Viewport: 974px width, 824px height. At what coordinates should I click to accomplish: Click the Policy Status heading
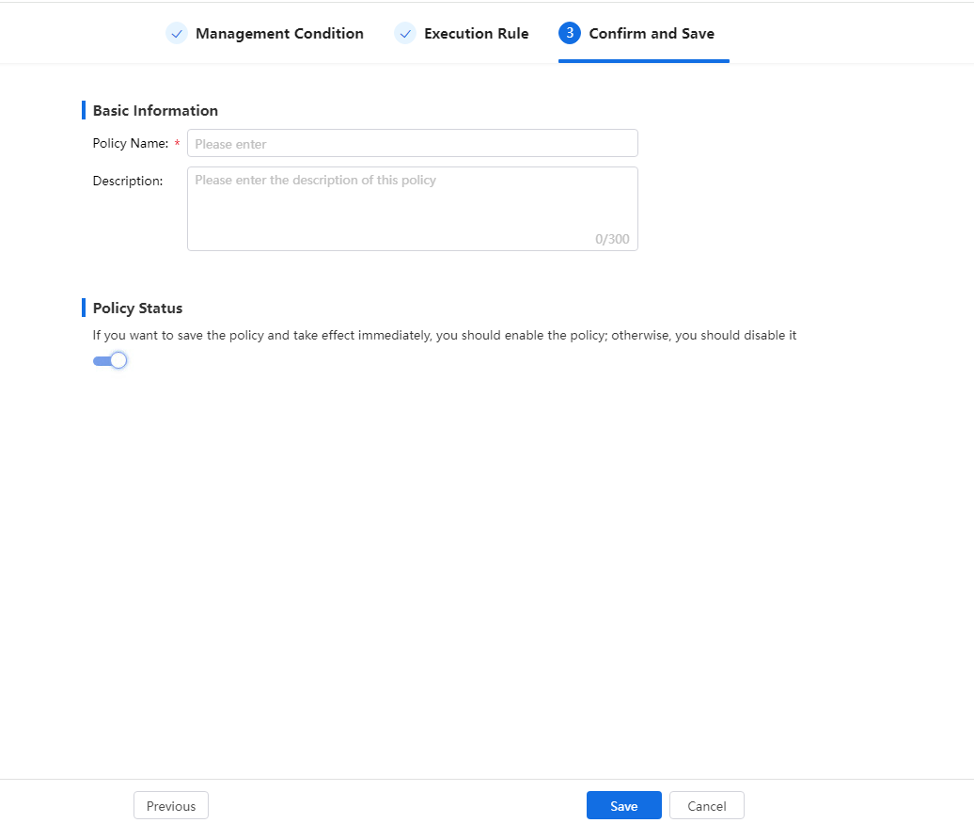click(137, 308)
